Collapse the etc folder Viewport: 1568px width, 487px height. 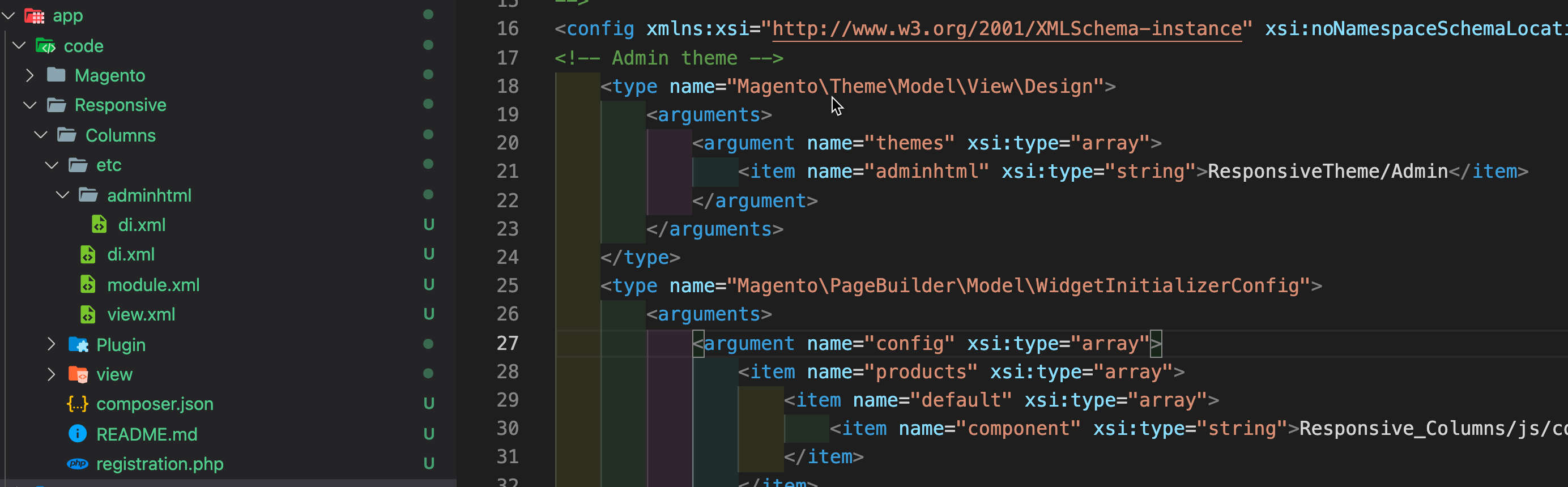52,165
